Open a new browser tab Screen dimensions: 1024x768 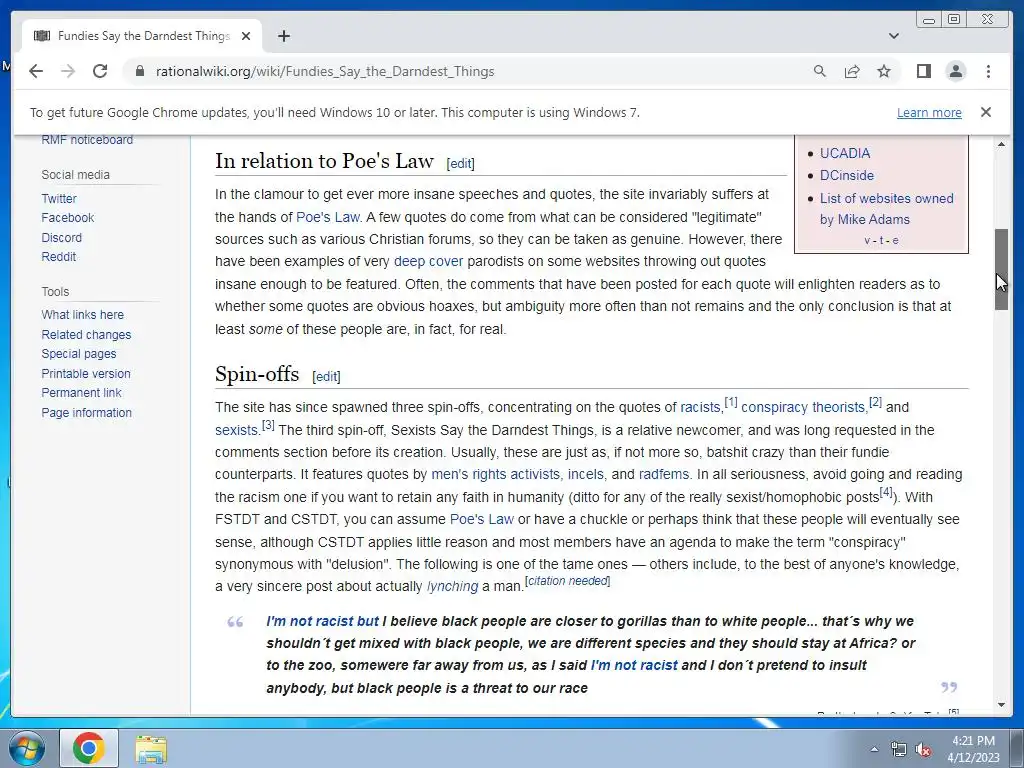(x=283, y=36)
